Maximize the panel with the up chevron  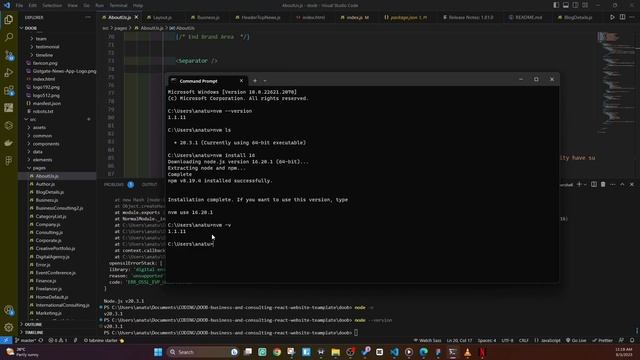tap(622, 184)
